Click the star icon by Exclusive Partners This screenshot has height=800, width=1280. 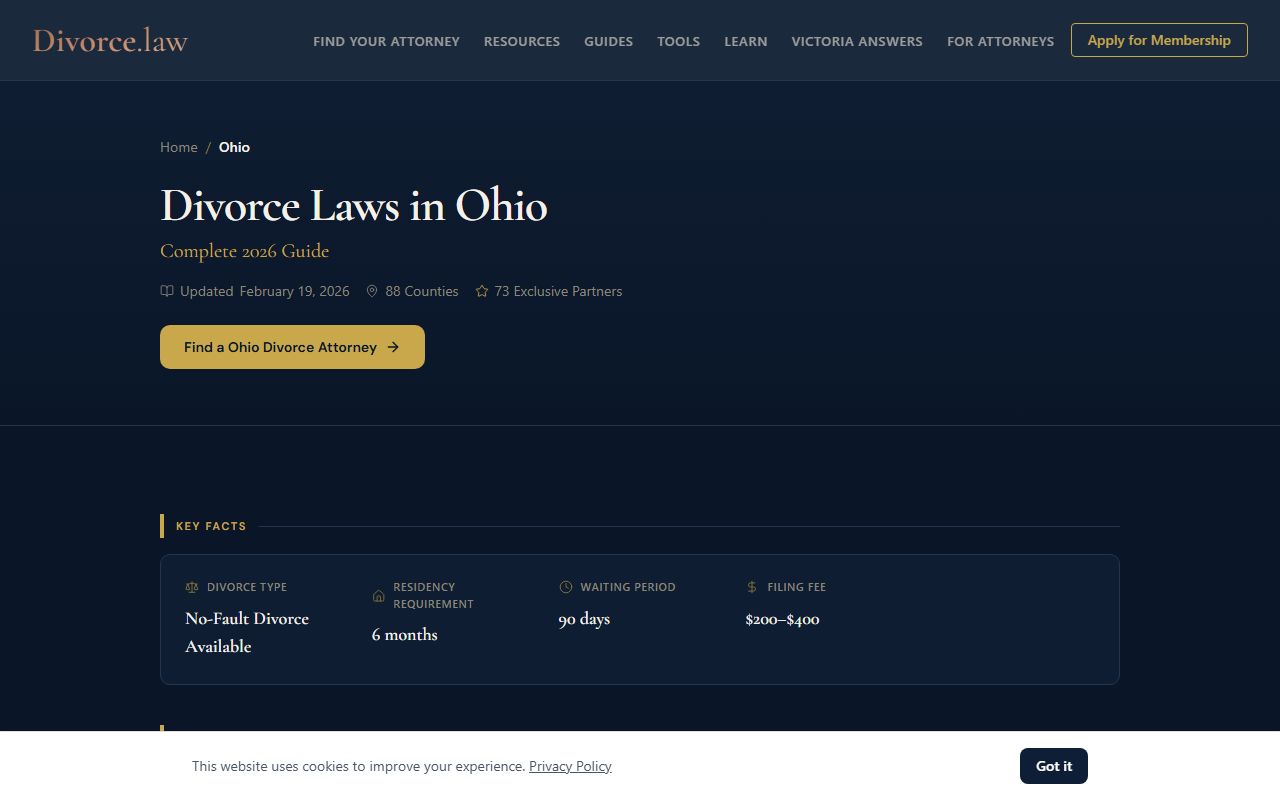[x=482, y=291]
